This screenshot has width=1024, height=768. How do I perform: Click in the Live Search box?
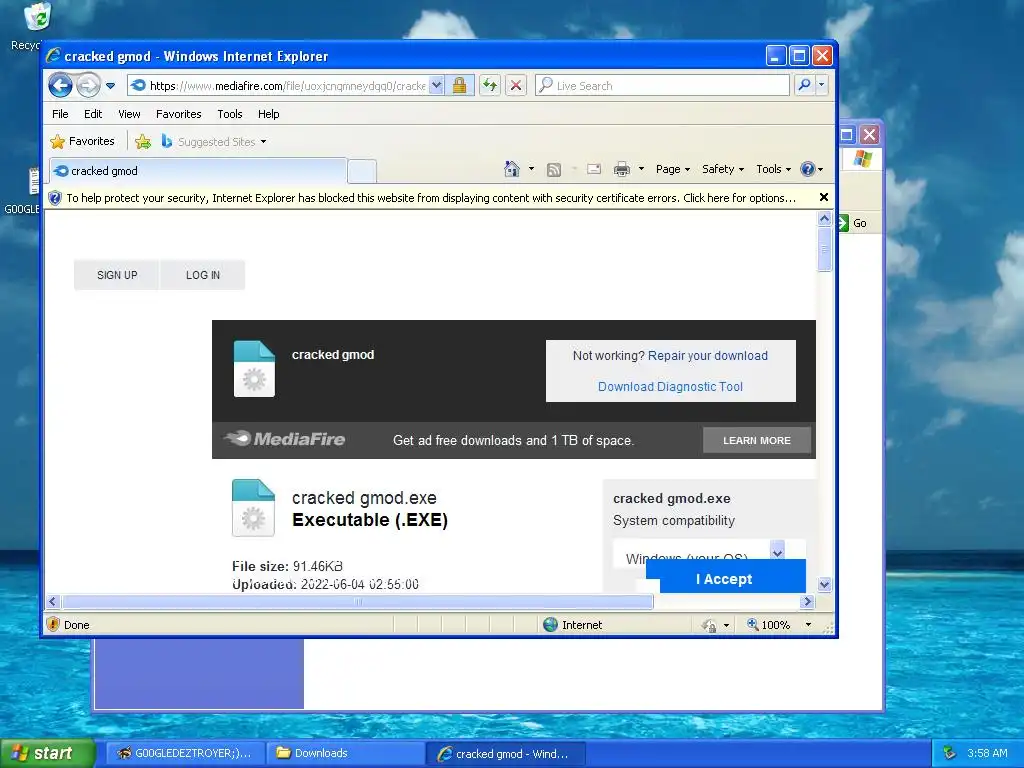(663, 86)
